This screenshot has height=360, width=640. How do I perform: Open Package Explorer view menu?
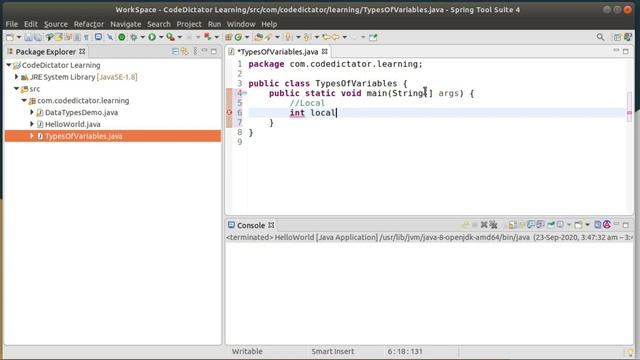pos(195,51)
